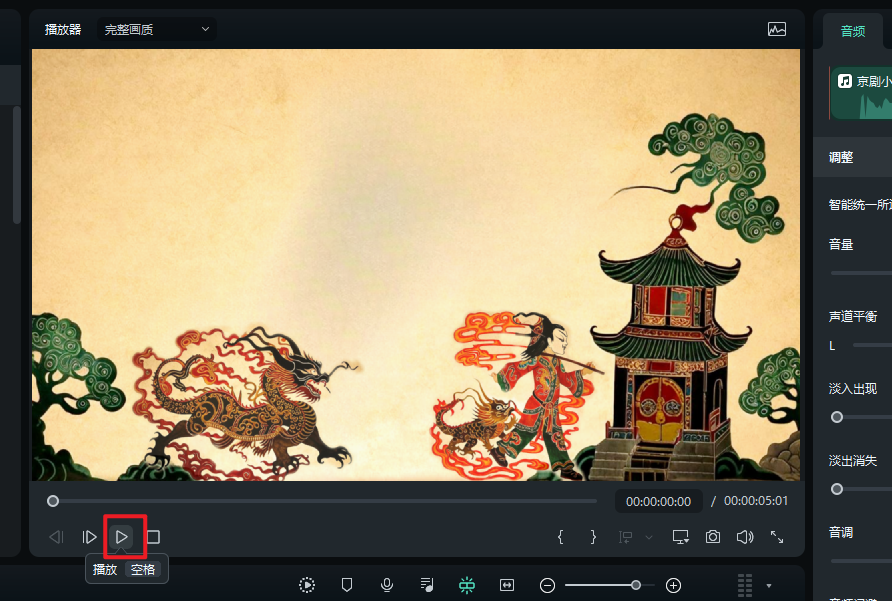Switch to the 音频 tab
The width and height of the screenshot is (892, 601).
pyautogui.click(x=852, y=31)
